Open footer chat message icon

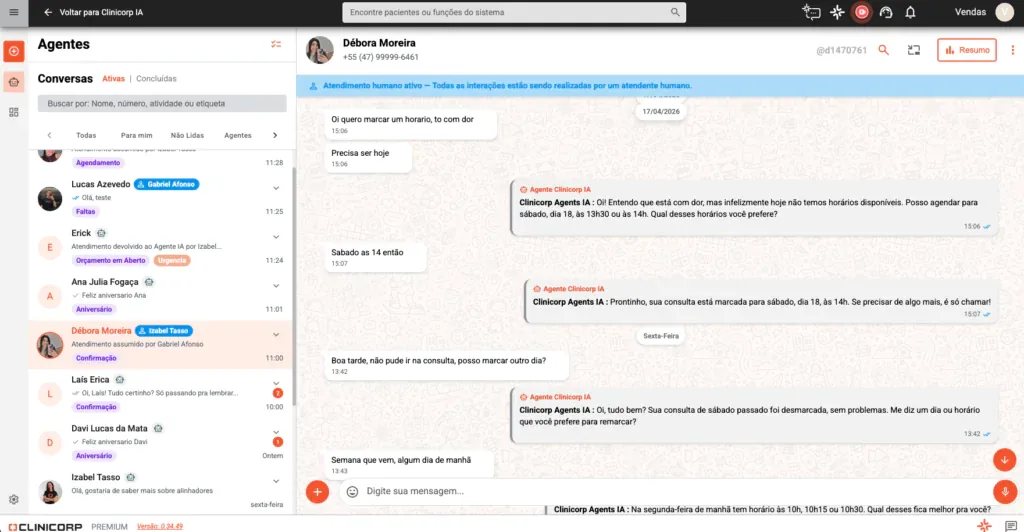(1011, 525)
